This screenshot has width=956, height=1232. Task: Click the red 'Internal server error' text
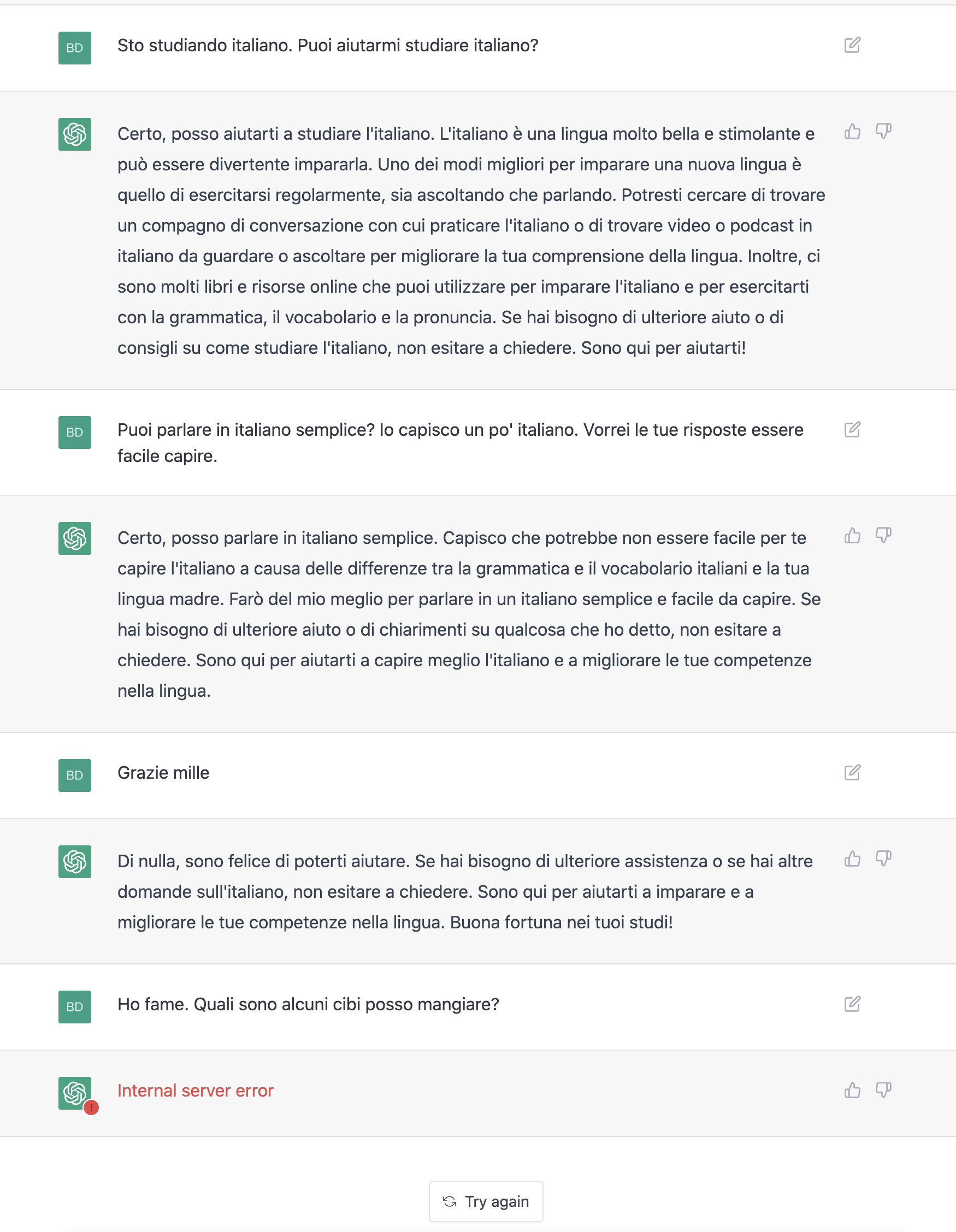tap(195, 1091)
